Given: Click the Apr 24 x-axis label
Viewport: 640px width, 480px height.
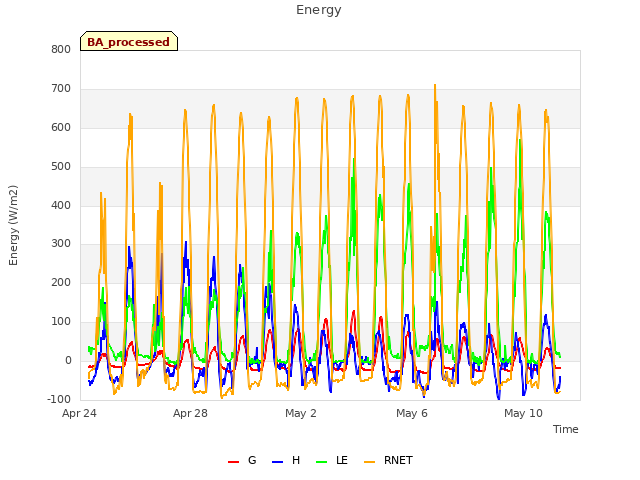Looking at the screenshot, I should (x=79, y=413).
